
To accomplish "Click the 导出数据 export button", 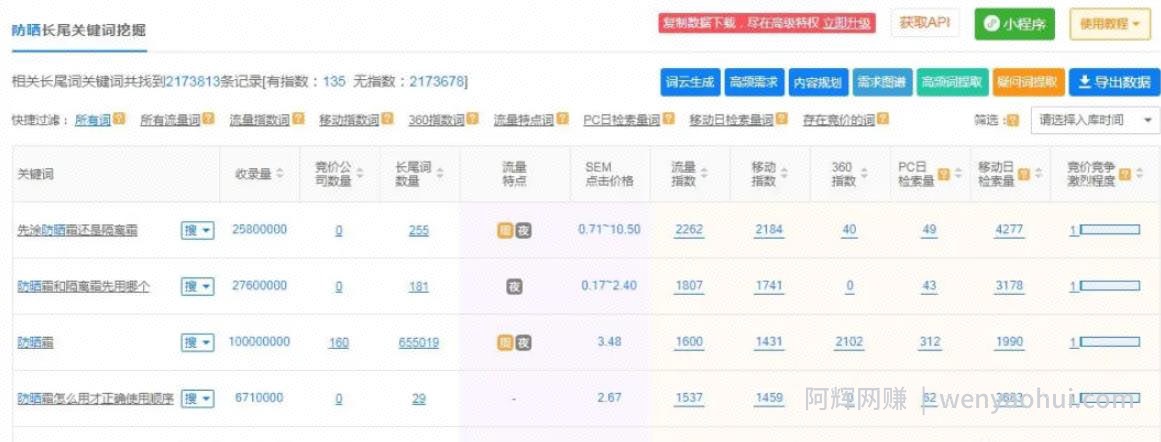I will [1114, 82].
